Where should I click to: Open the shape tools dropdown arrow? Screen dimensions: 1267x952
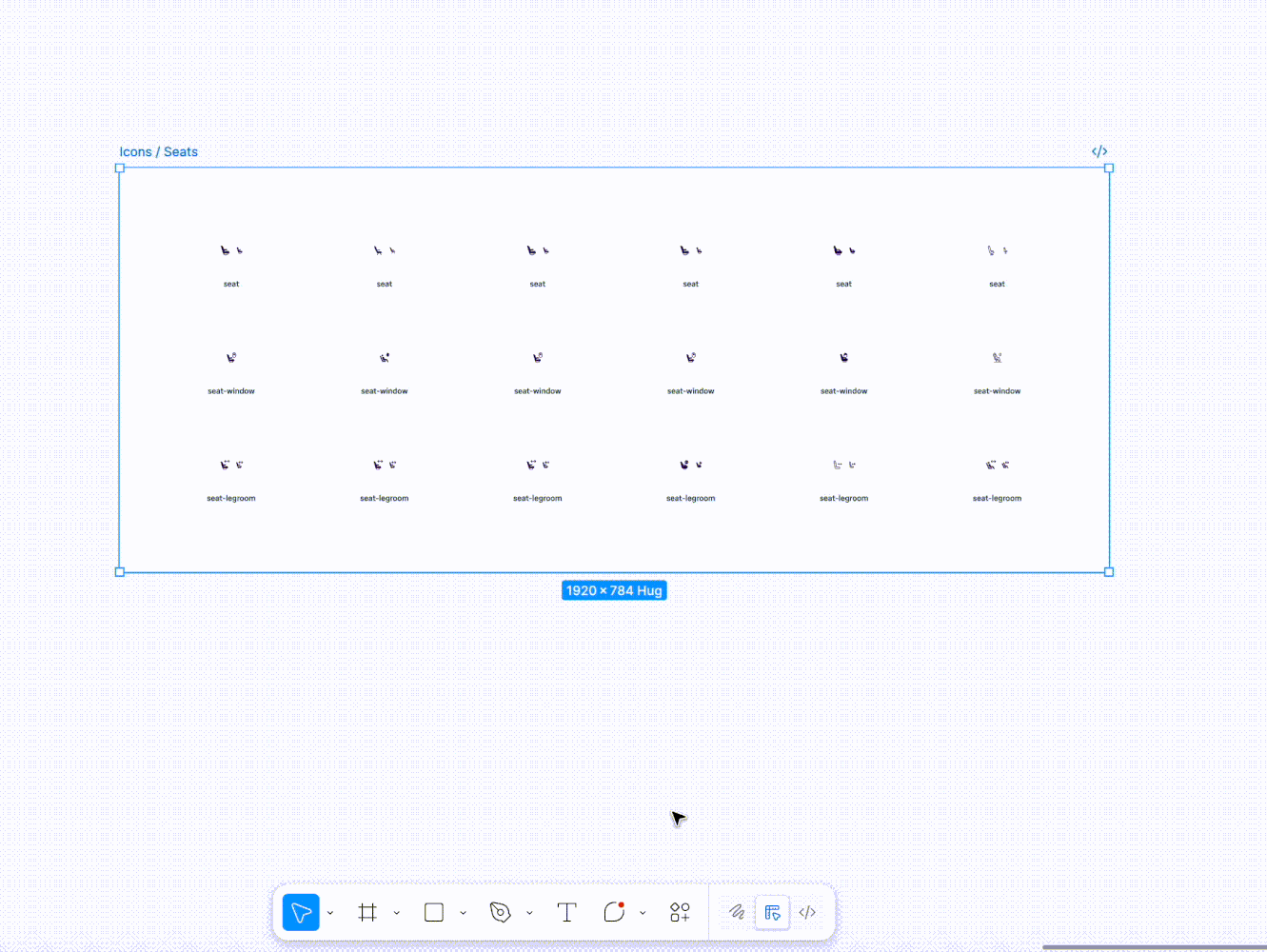coord(464,913)
